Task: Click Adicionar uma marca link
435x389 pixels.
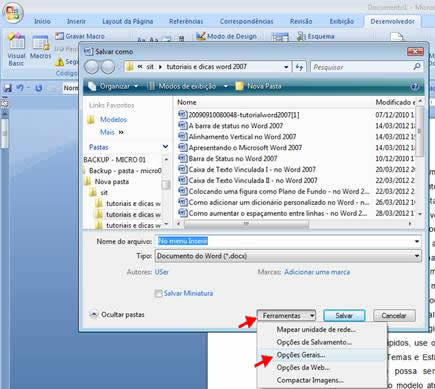Action: coord(317,272)
